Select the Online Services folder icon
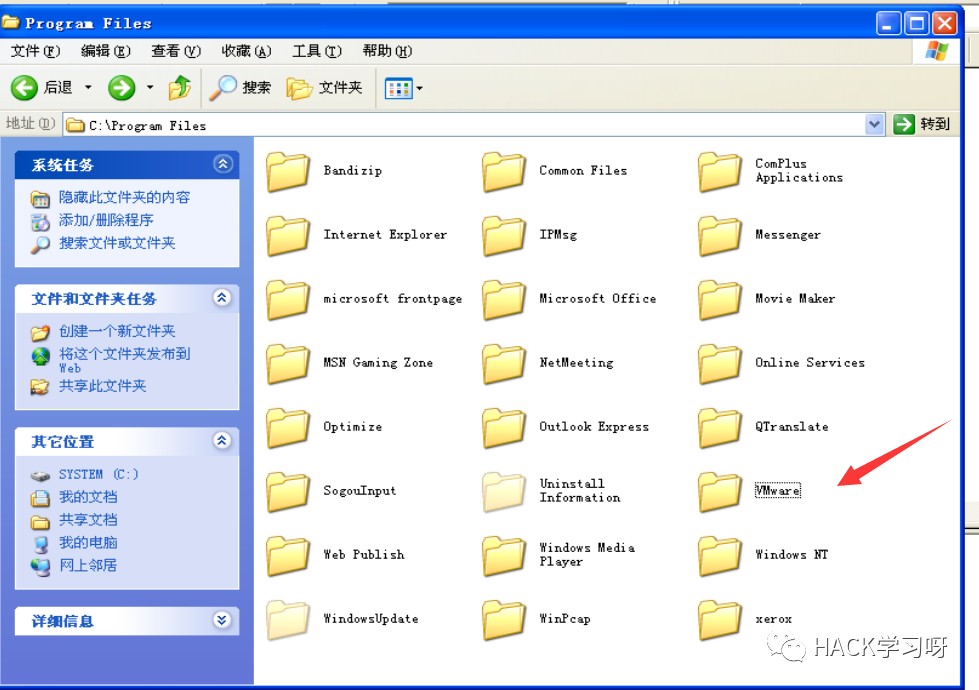The height and width of the screenshot is (690, 979). coord(720,363)
